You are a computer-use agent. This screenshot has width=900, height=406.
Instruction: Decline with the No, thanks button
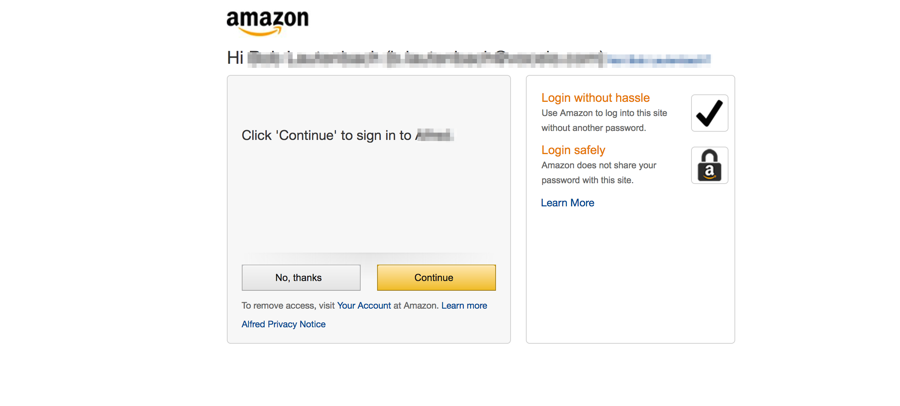point(300,278)
